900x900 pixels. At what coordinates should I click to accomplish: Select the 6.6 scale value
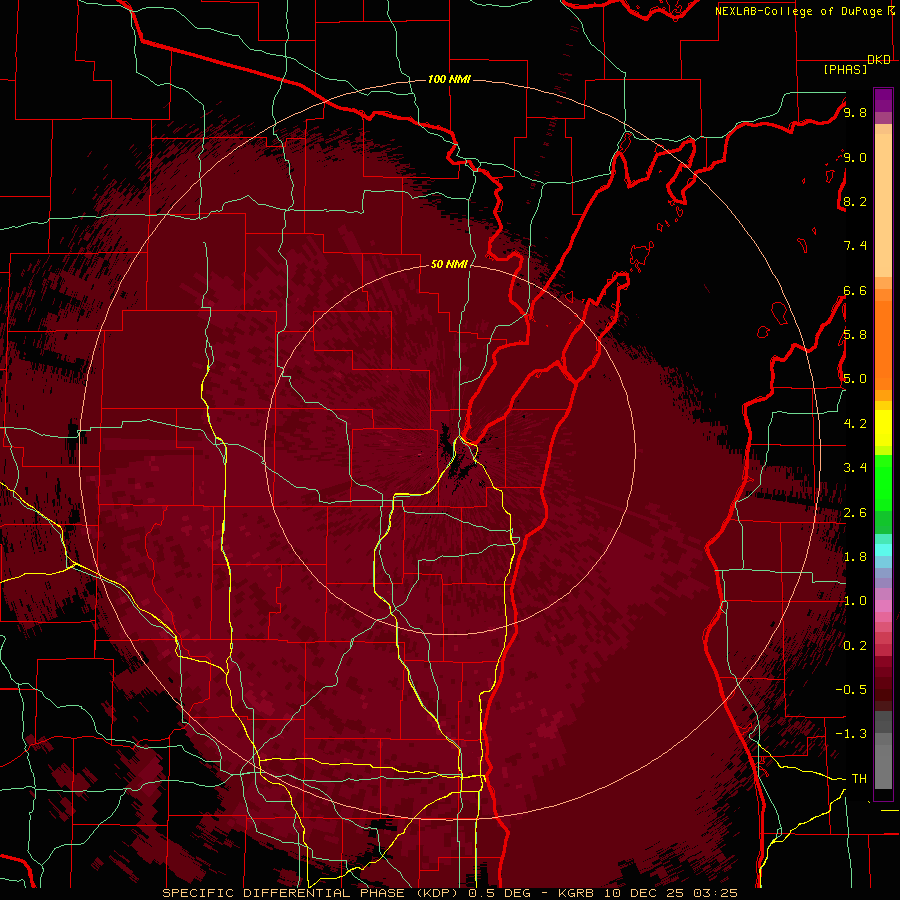pos(855,290)
